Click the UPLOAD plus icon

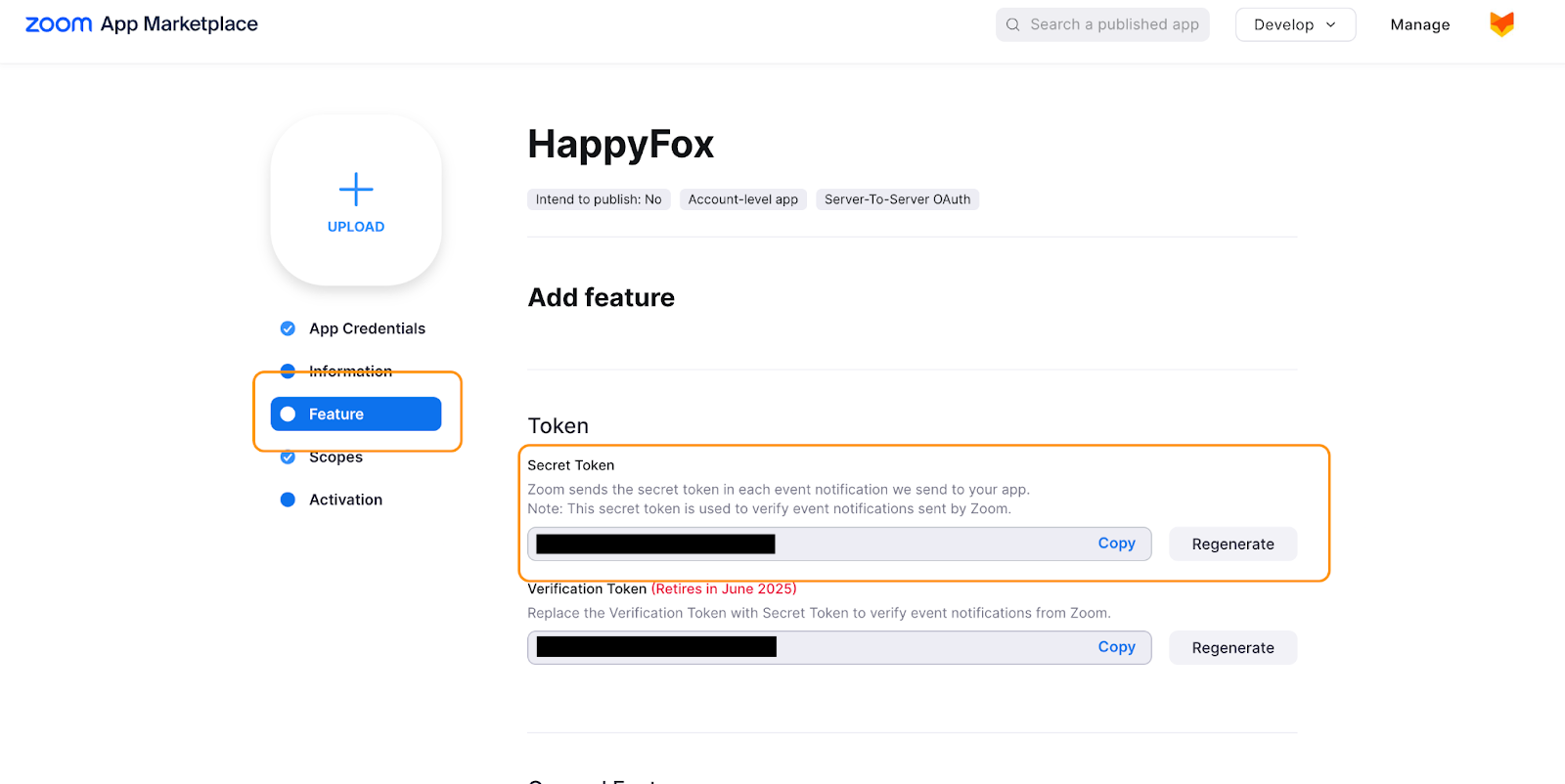[x=356, y=190]
